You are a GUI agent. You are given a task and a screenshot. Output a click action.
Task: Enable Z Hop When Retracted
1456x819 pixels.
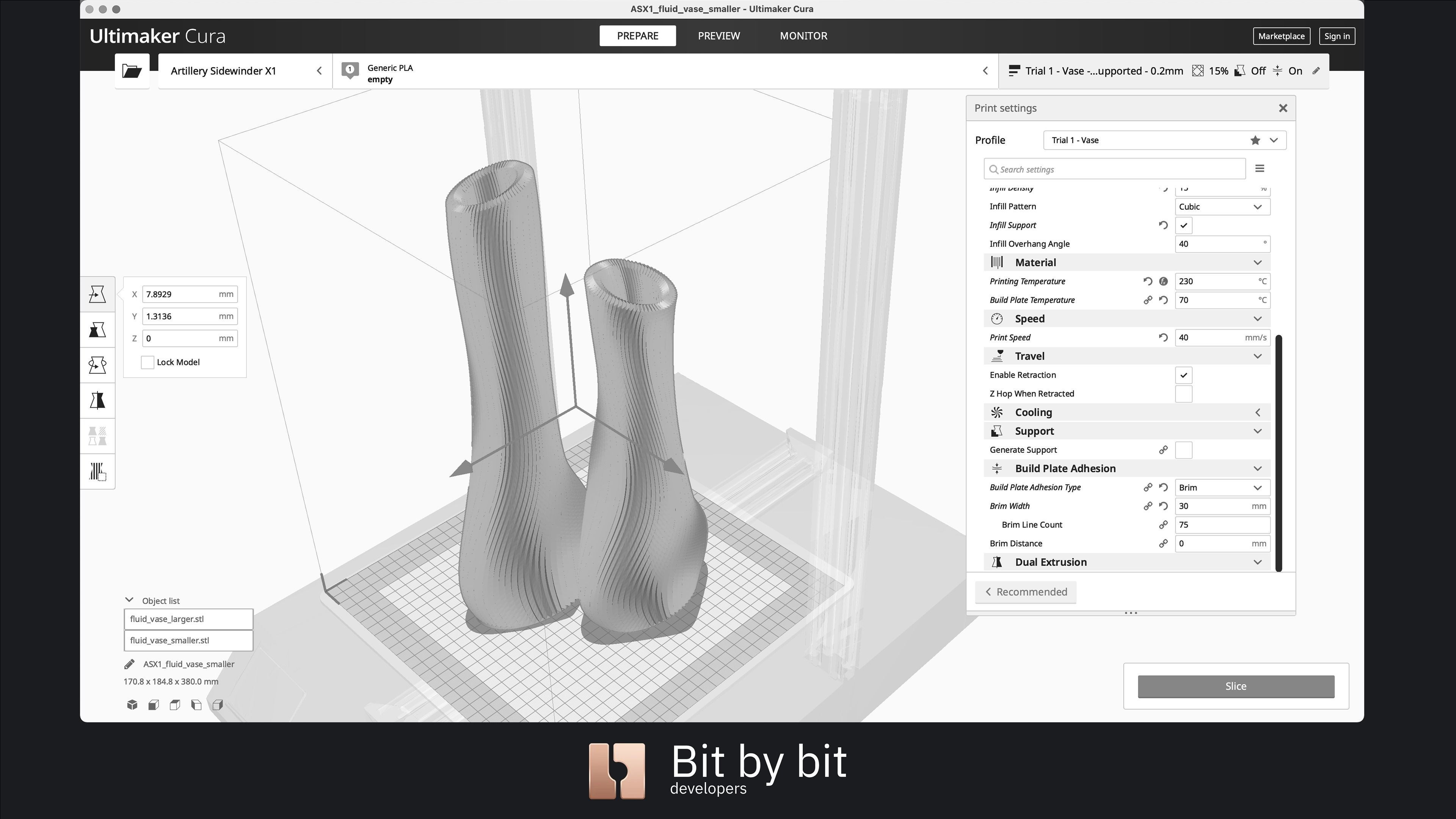[x=1183, y=394]
